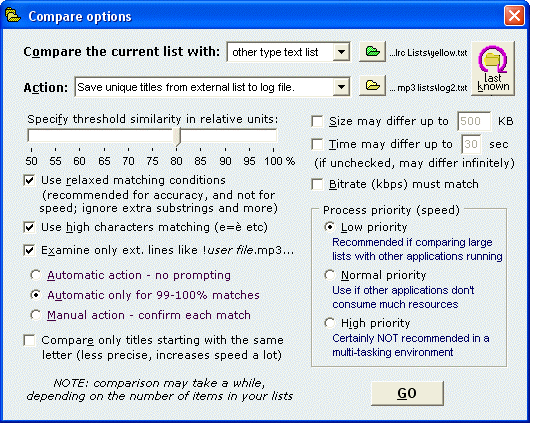Click the '(if unchecked, may differ infinitely)' text
The height and width of the screenshot is (423, 542).
coord(414,163)
